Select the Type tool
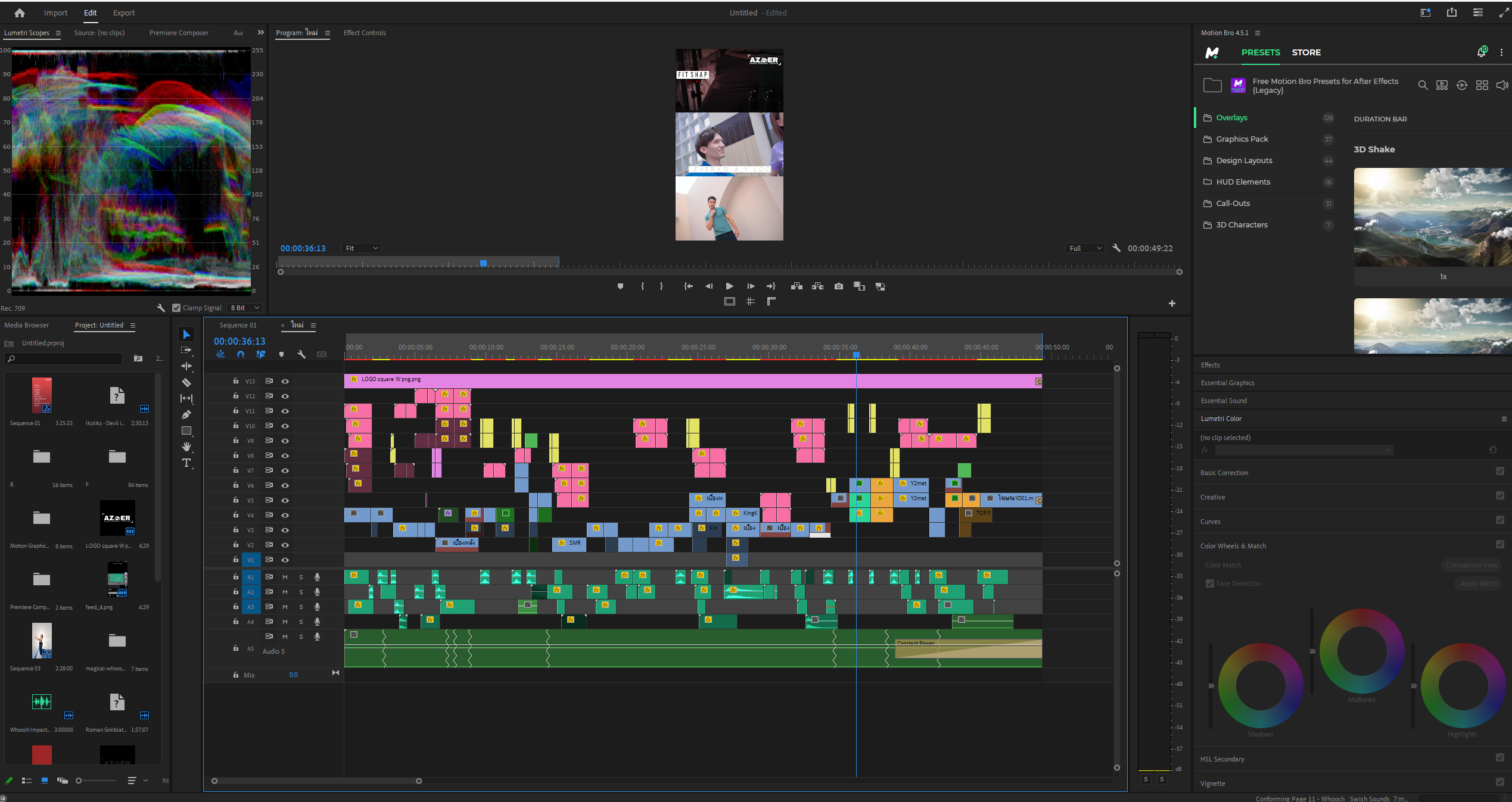Image resolution: width=1512 pixels, height=802 pixels. [x=186, y=463]
